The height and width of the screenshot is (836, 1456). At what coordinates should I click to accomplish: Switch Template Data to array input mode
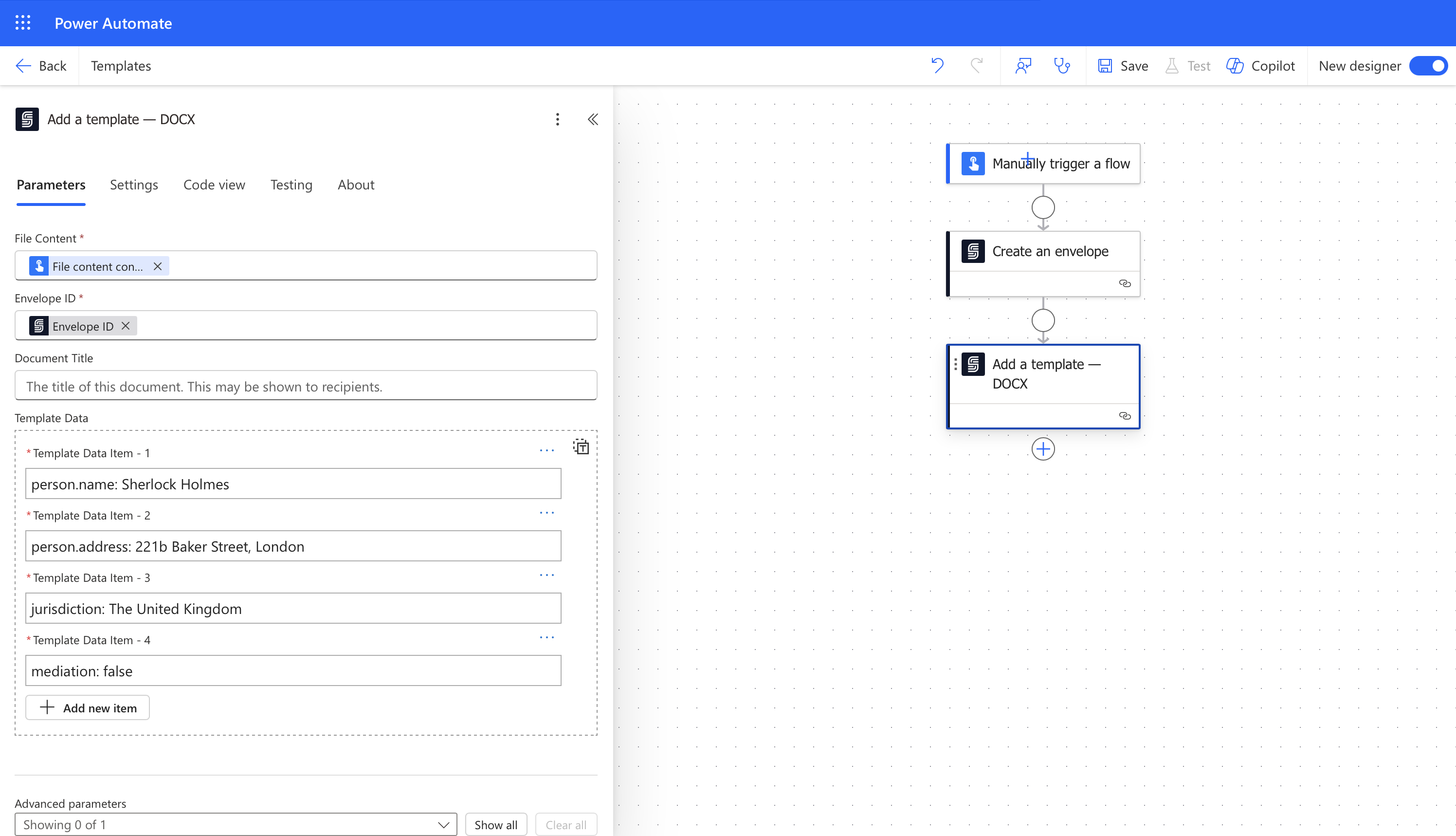(x=581, y=446)
